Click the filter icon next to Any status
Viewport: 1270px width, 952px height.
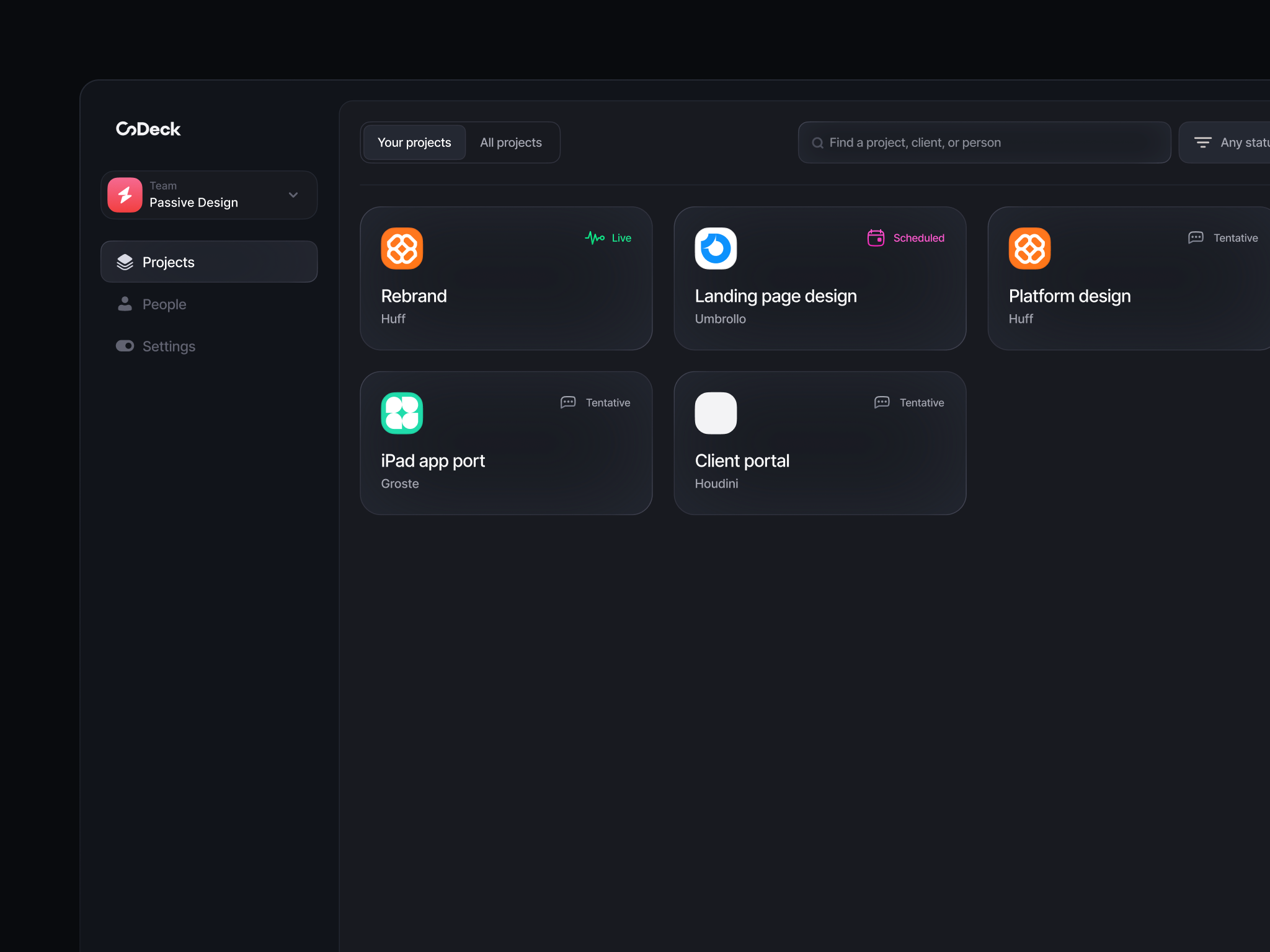click(x=1203, y=142)
